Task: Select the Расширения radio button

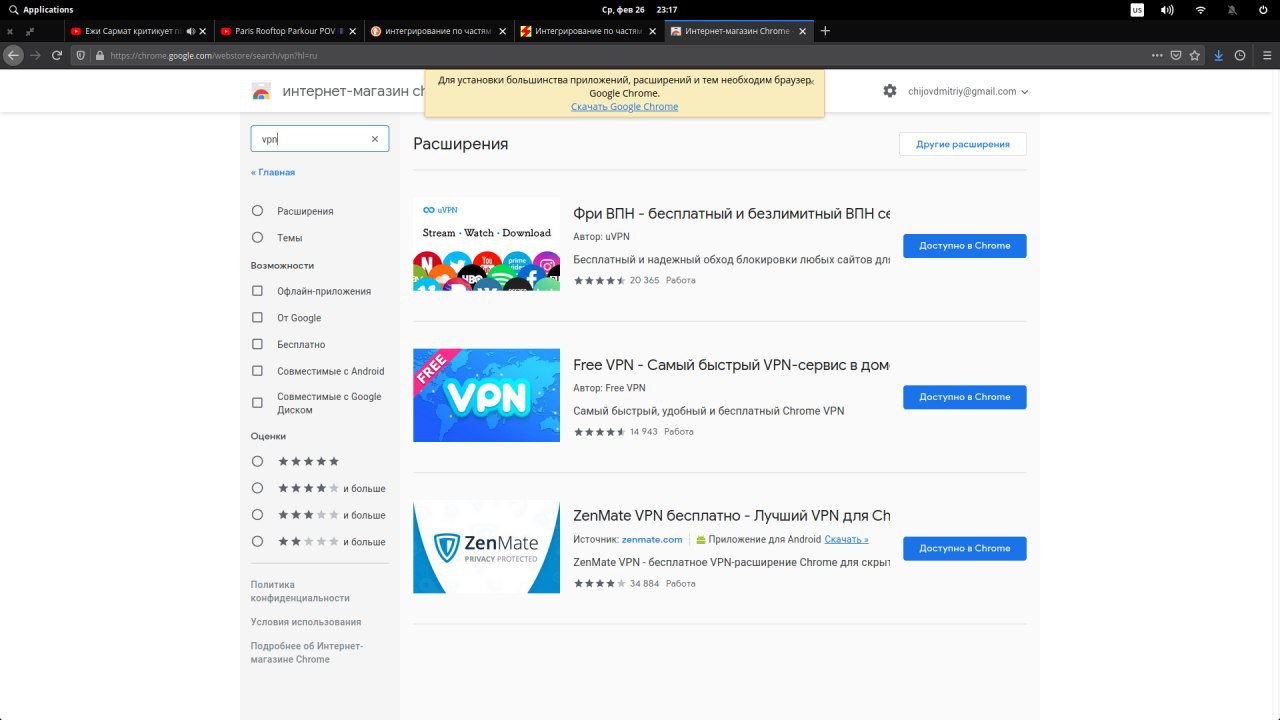Action: click(257, 211)
